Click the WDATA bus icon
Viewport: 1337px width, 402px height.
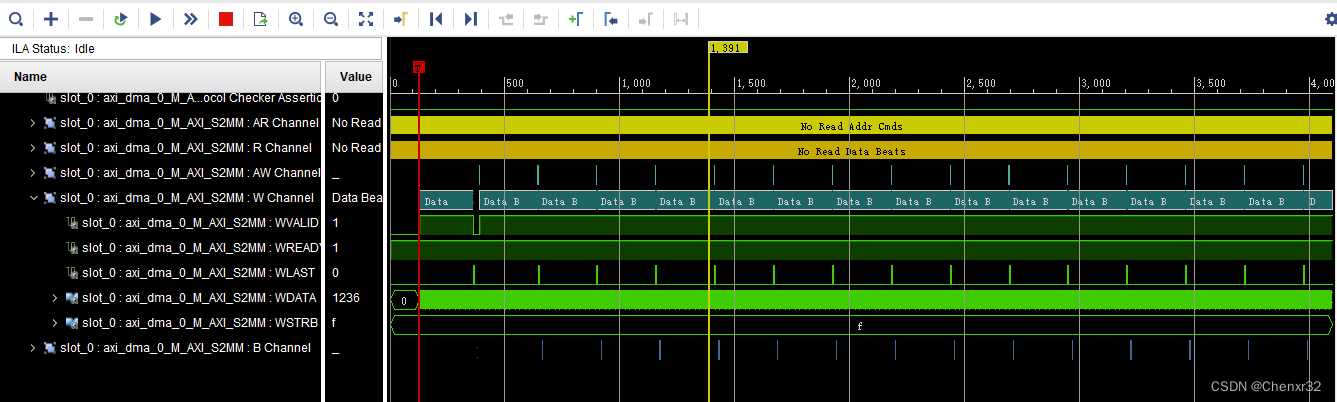72,298
